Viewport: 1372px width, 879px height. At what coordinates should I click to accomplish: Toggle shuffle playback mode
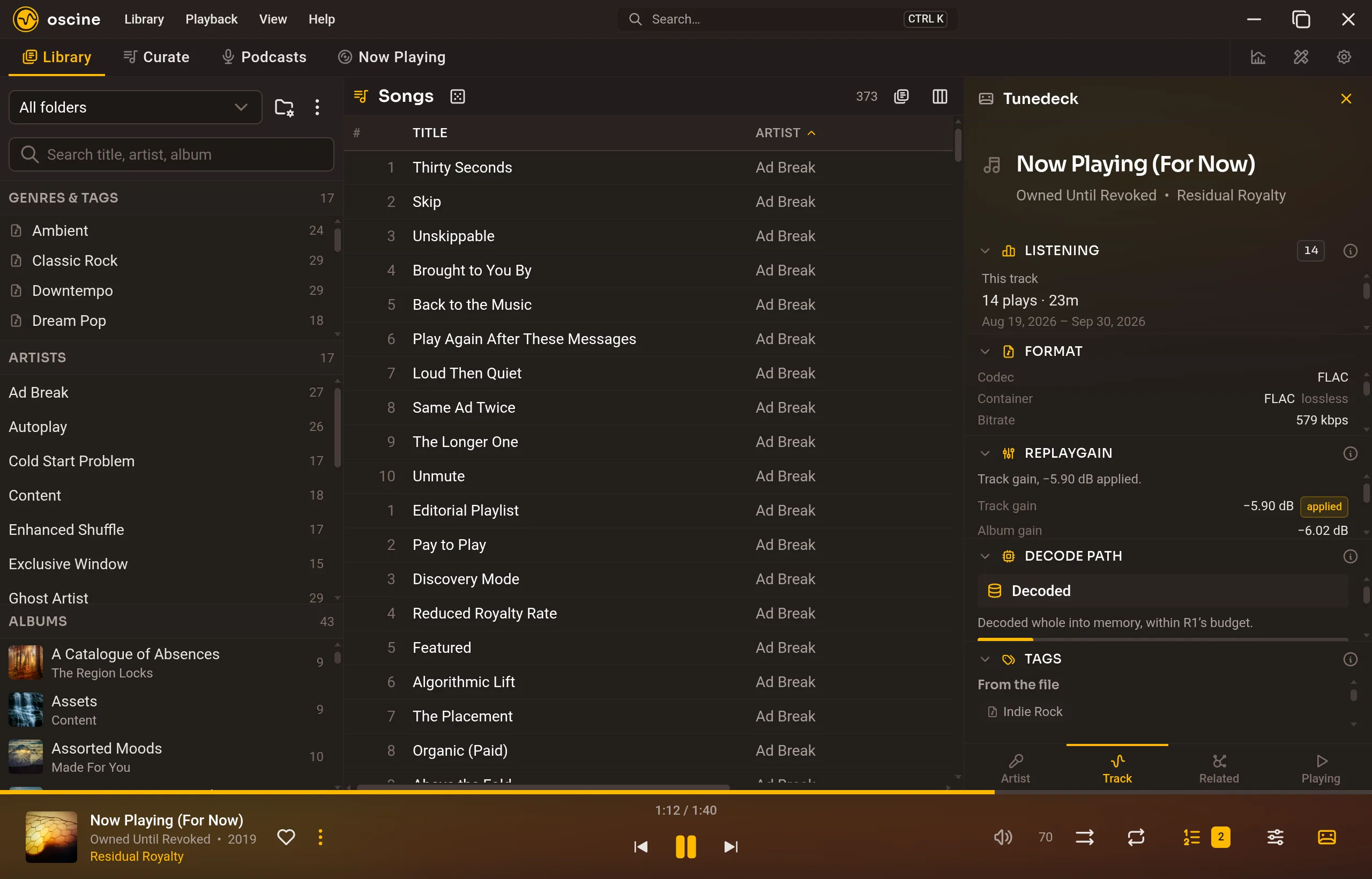1085,837
